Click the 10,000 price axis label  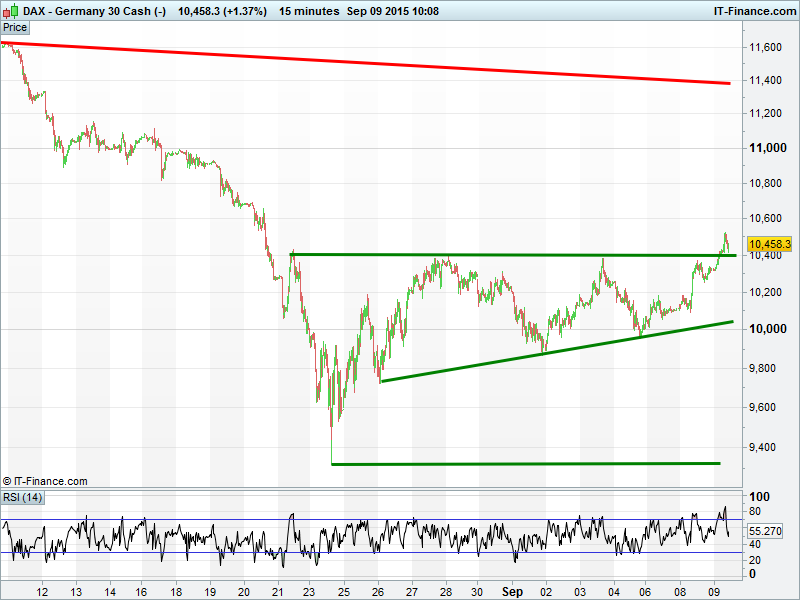766,329
